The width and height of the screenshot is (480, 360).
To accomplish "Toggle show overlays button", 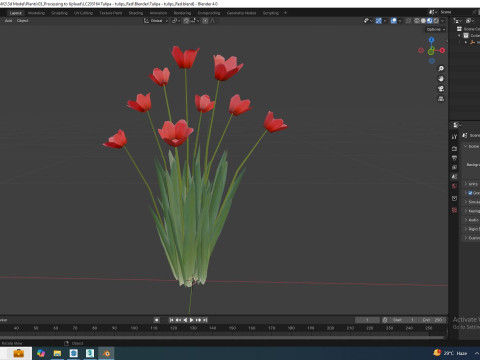I will pyautogui.click(x=394, y=21).
